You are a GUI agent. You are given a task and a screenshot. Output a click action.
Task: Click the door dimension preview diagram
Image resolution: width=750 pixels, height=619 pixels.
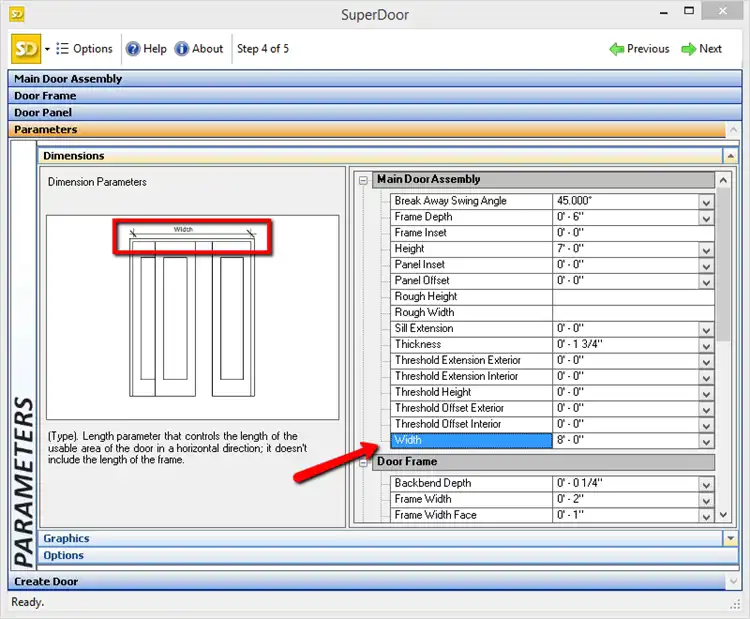(192, 317)
